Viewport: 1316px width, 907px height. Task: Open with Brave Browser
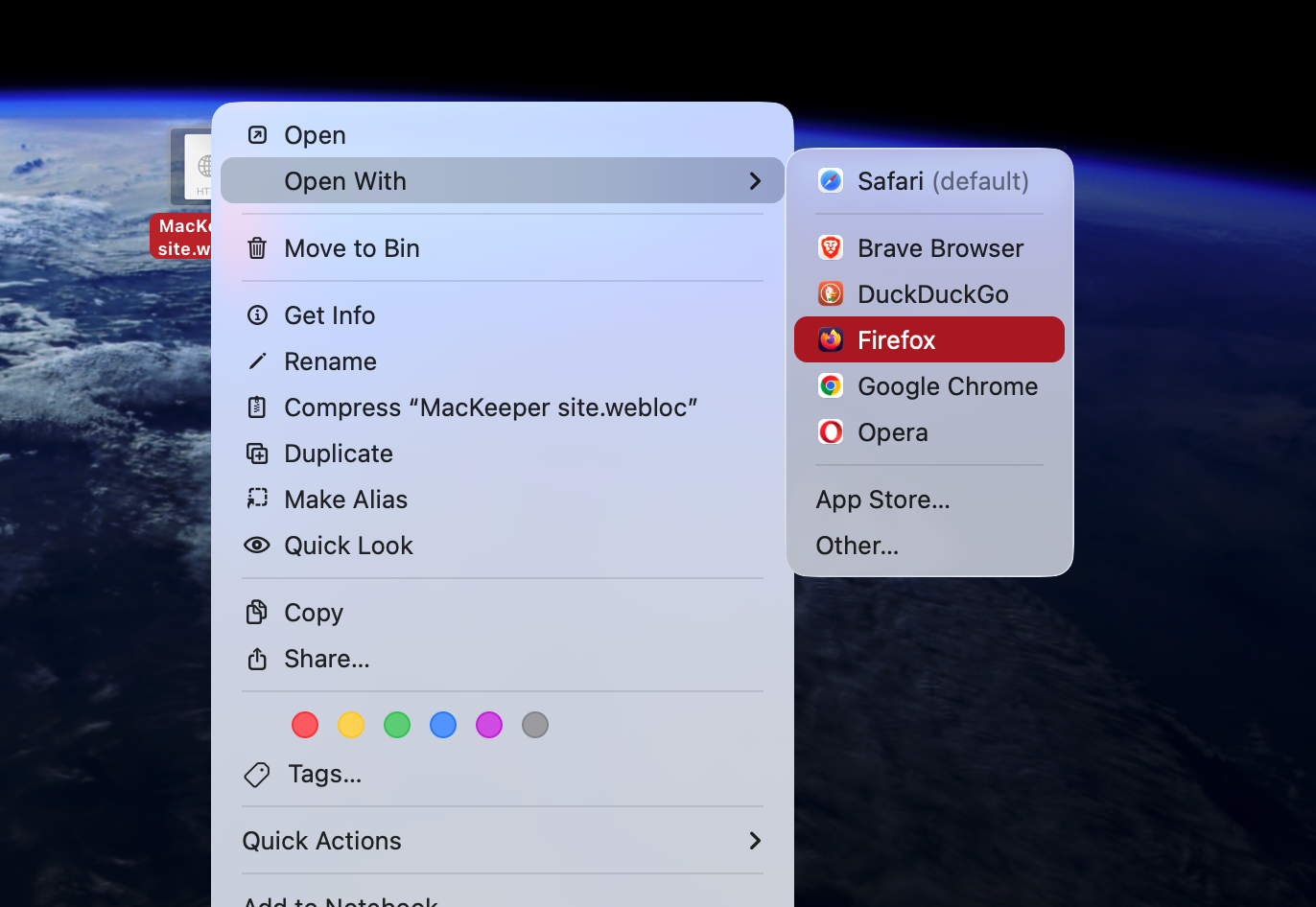(x=929, y=247)
